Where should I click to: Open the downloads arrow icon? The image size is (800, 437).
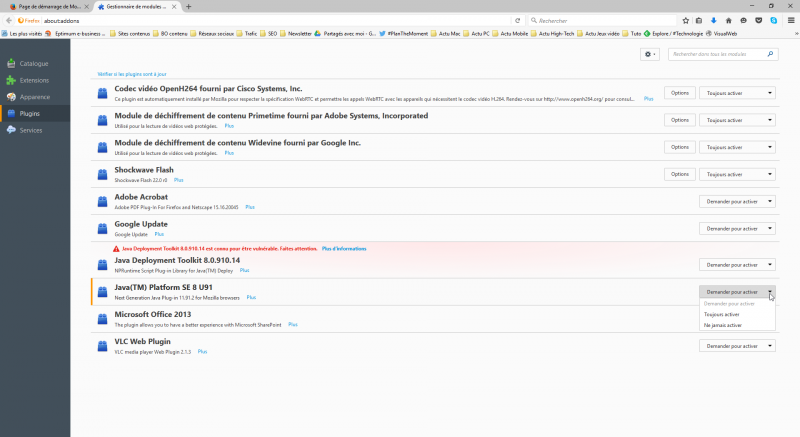pos(714,20)
